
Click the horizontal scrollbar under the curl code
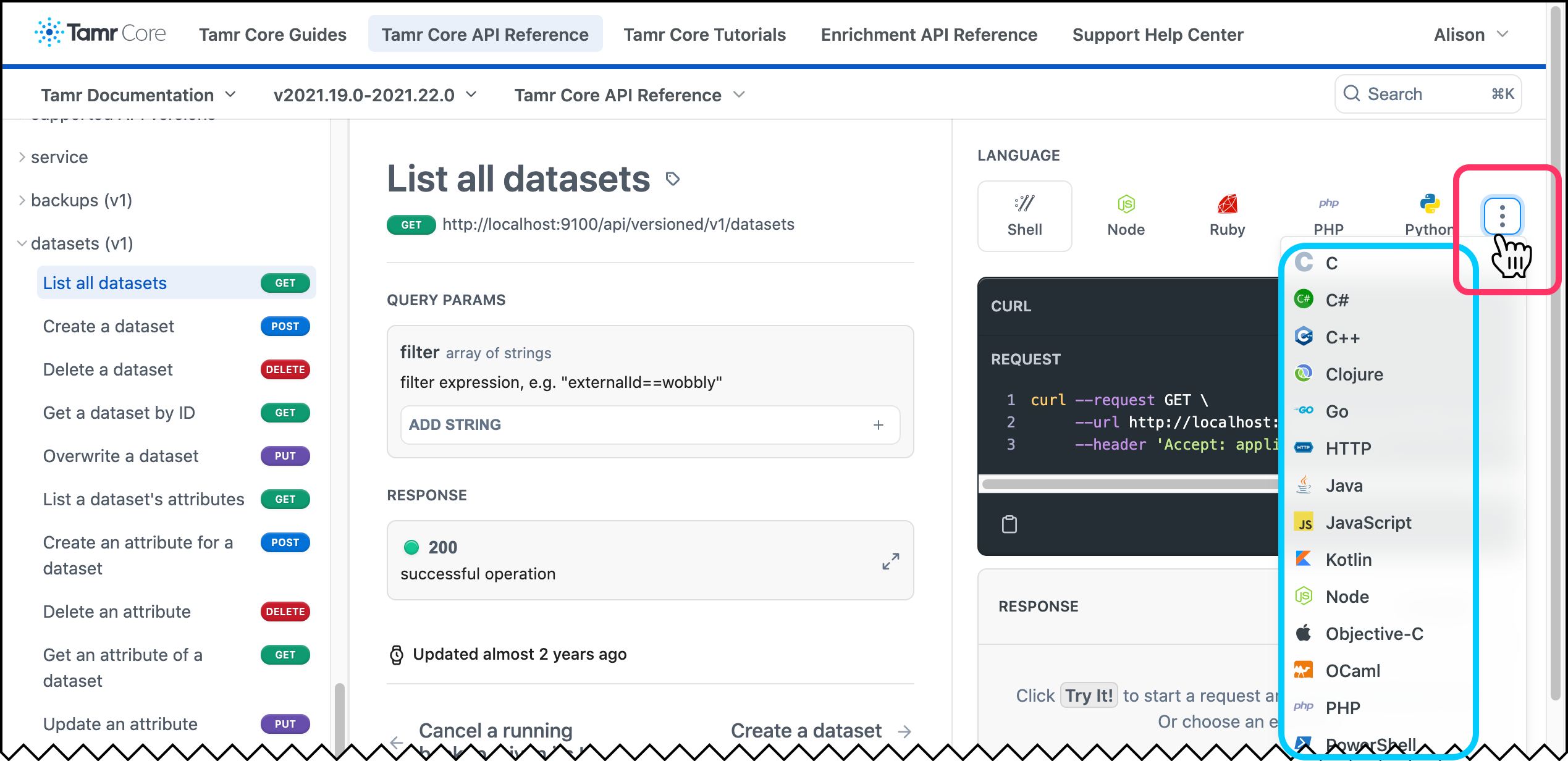(x=1129, y=484)
